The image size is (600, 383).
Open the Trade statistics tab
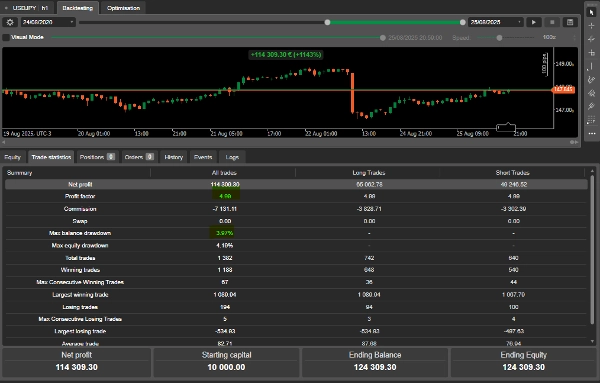point(51,157)
